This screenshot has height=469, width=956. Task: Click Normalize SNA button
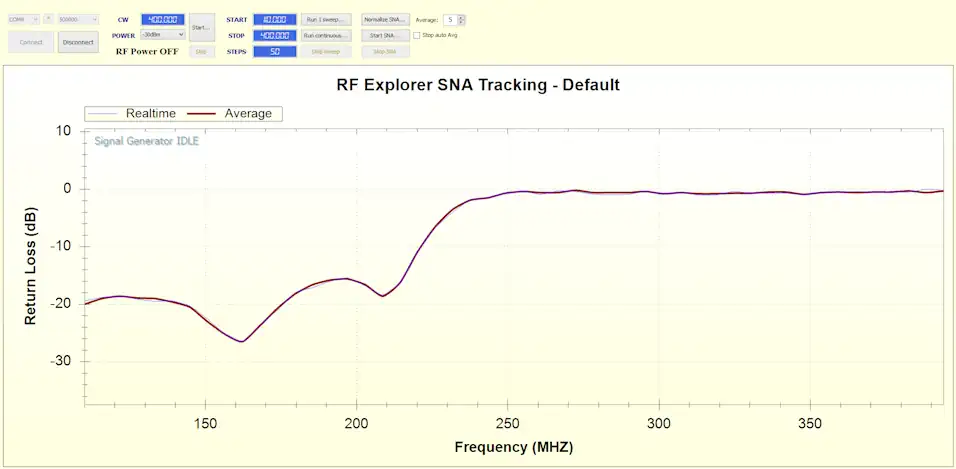click(385, 19)
